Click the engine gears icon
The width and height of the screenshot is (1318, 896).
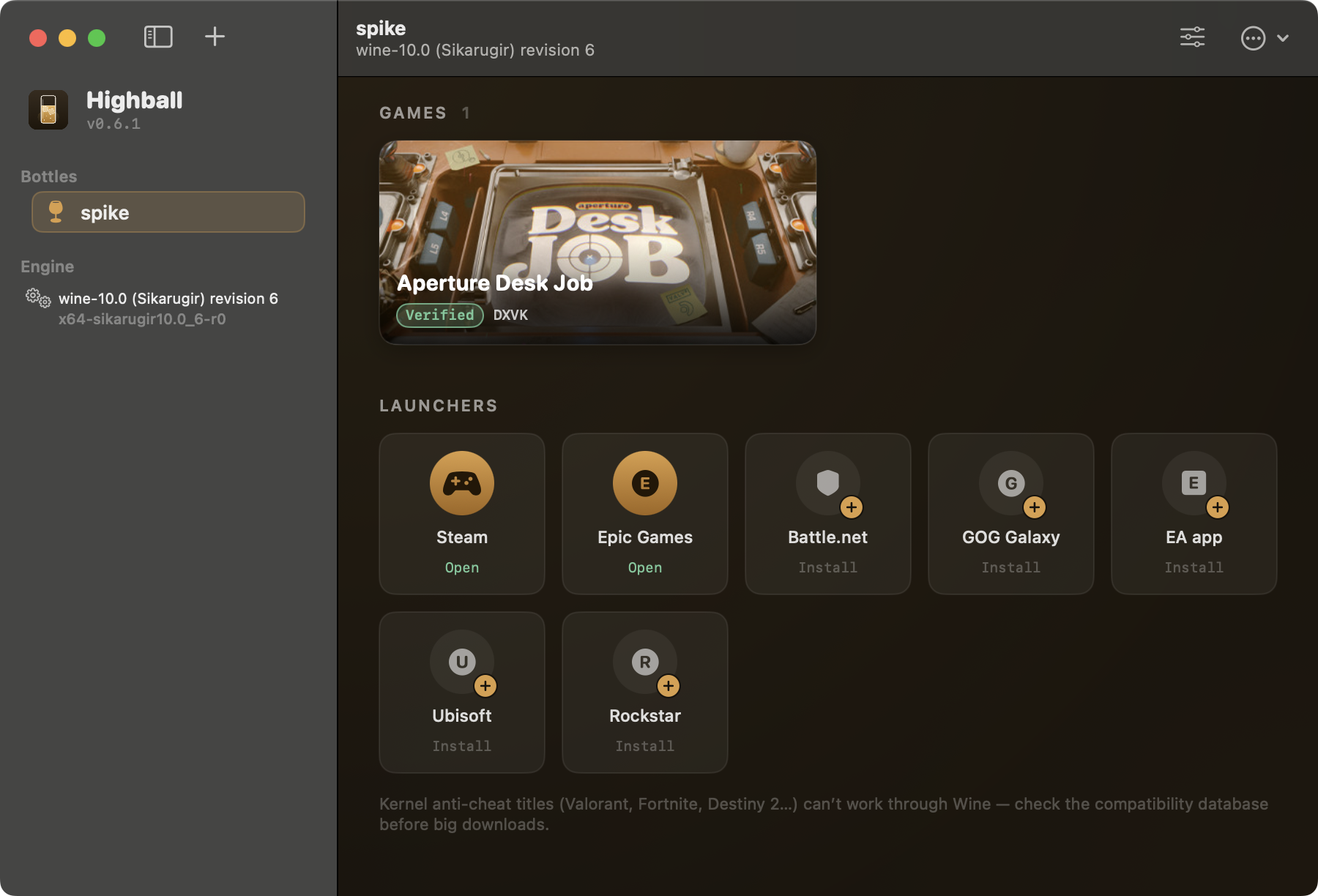38,298
